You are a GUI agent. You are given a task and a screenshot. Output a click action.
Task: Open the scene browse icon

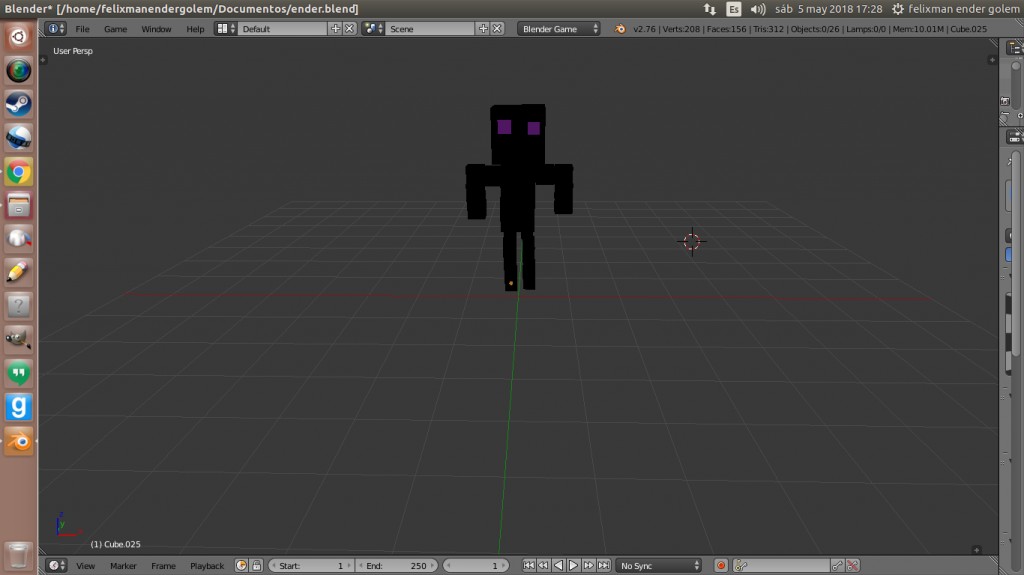click(x=374, y=29)
